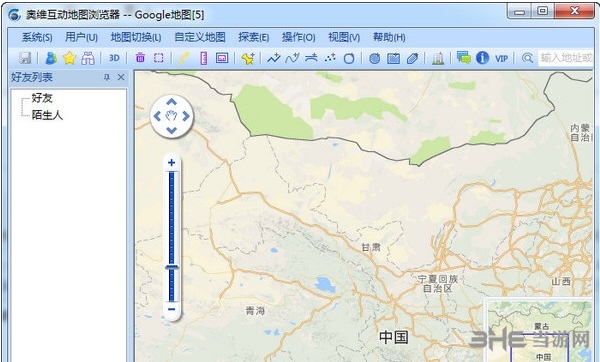Select the draw circle outline tool
Viewport: 600px width, 362px height.
pos(349,58)
